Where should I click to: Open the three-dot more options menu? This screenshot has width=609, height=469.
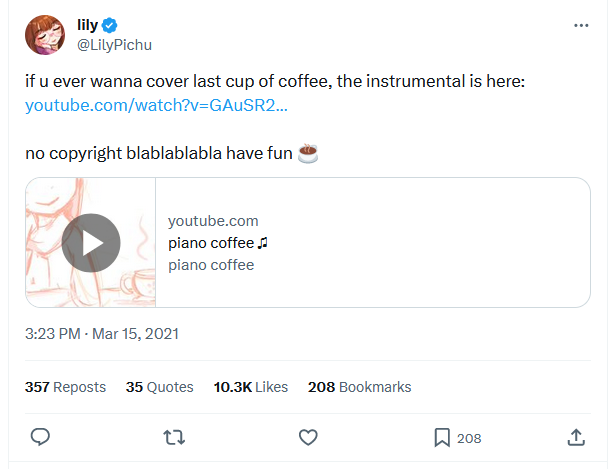(x=581, y=25)
